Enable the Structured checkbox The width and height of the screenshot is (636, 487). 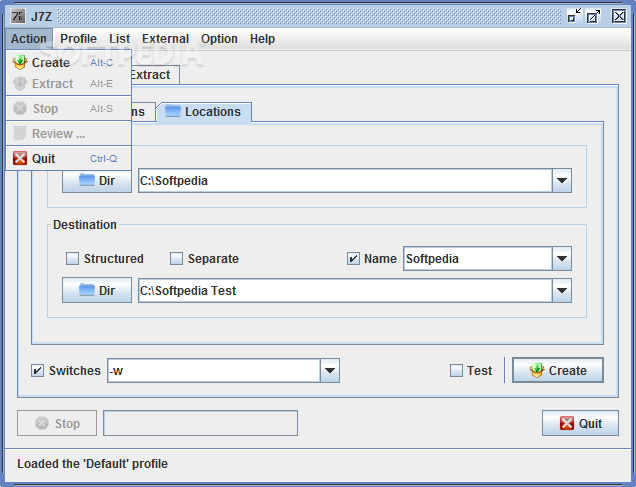click(x=72, y=259)
